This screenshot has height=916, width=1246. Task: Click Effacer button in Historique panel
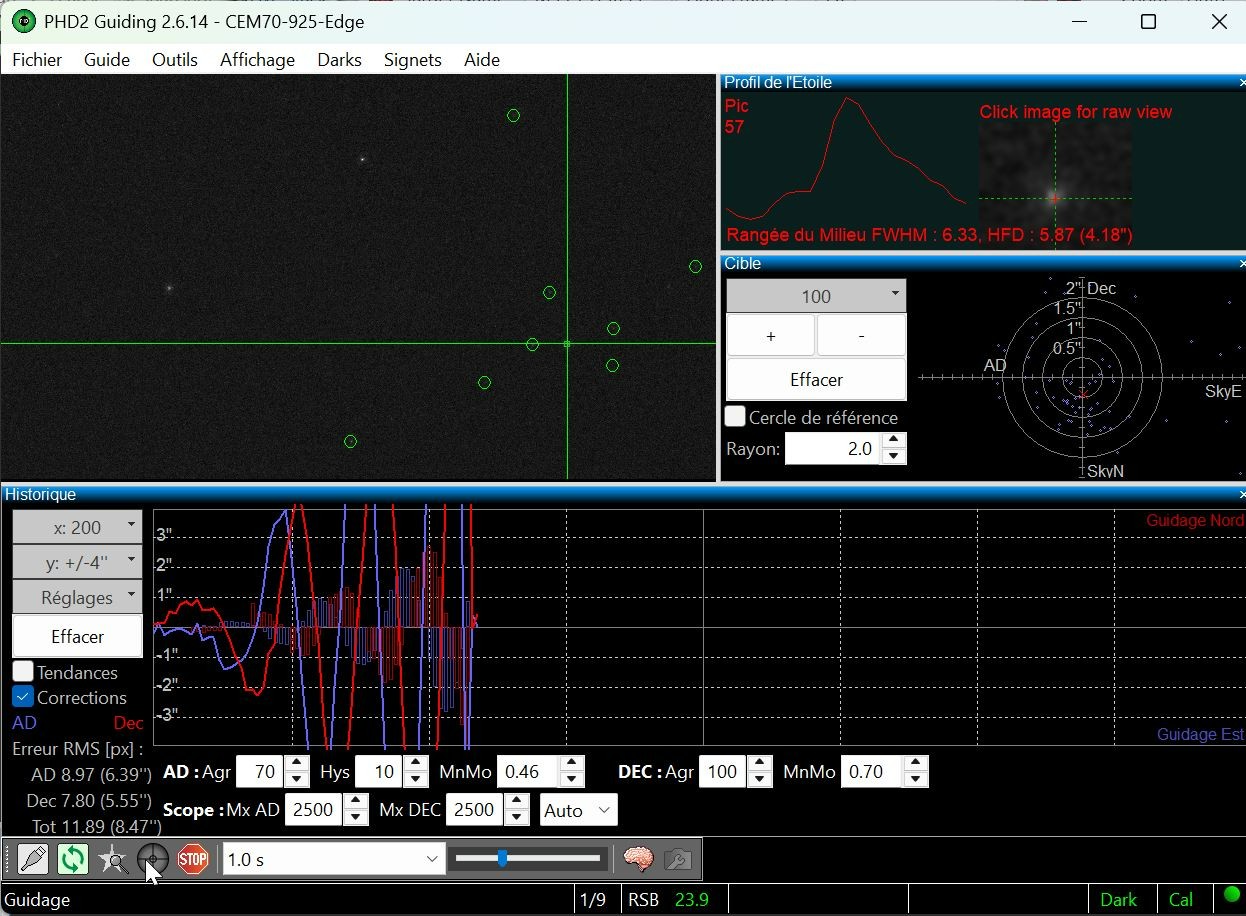(77, 637)
